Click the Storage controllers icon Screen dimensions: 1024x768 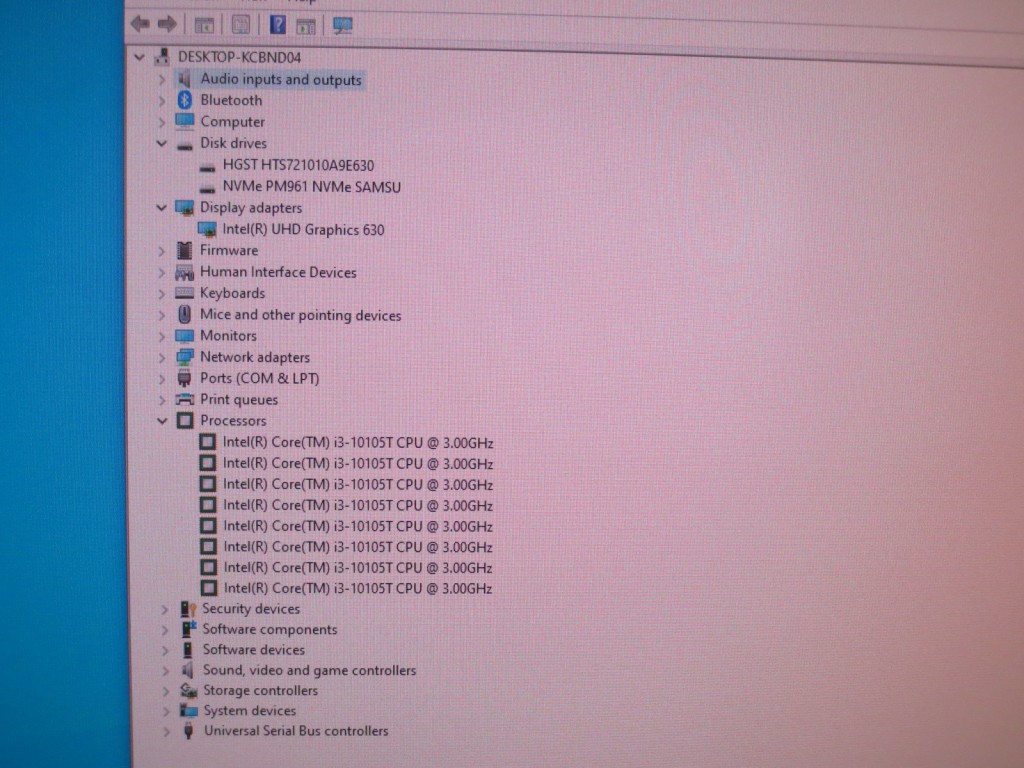pyautogui.click(x=189, y=690)
